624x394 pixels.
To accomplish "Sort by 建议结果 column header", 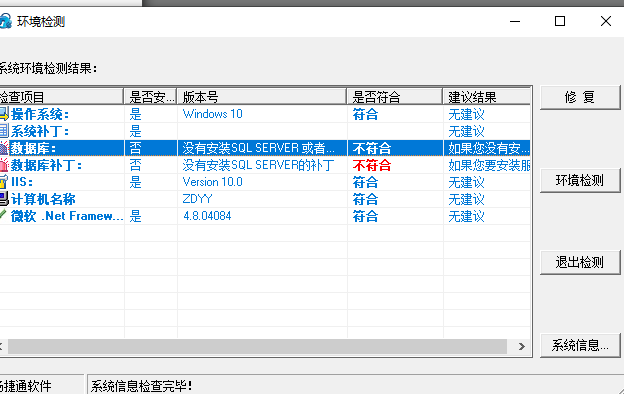I will pos(487,97).
